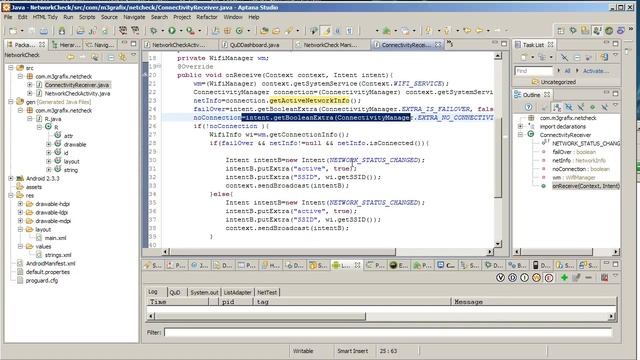The height and width of the screenshot is (360, 640).
Task: Toggle LogCat Verbose level filter V
Action: (x=500, y=278)
